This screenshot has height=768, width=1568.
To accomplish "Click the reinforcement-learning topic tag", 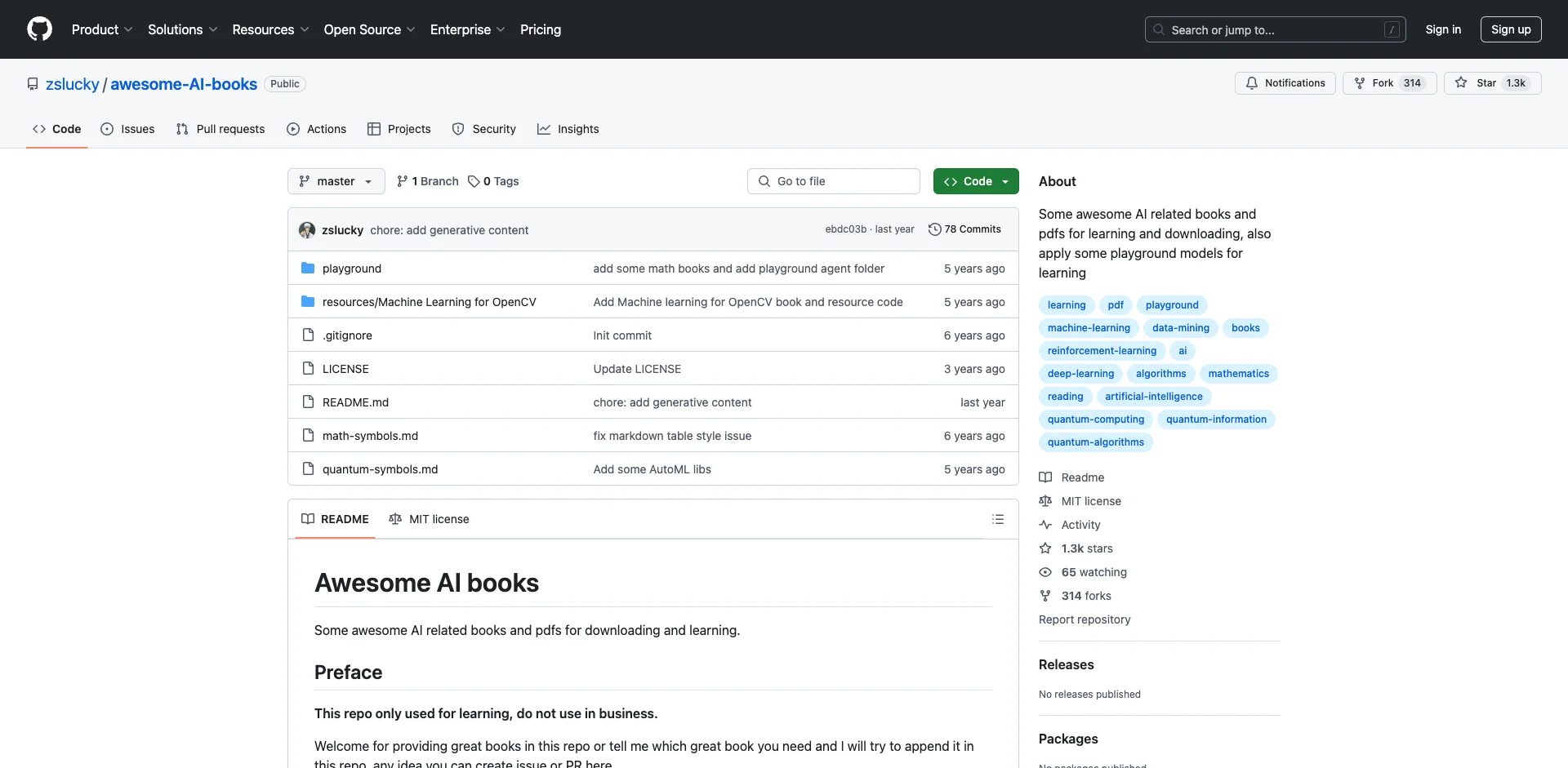I will [1102, 351].
